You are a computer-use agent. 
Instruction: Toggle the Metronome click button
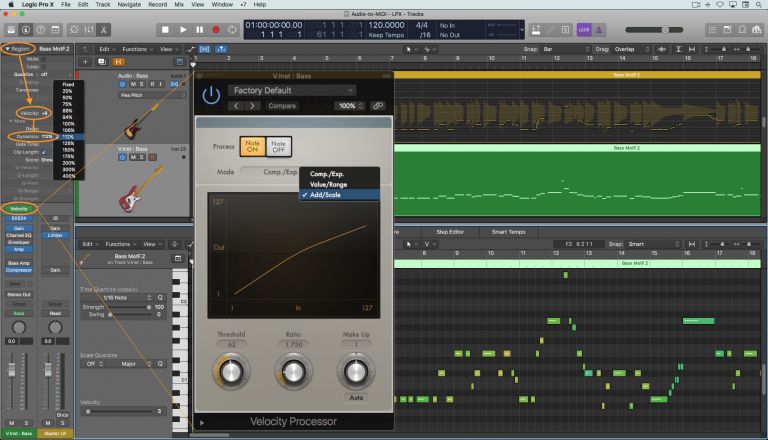click(599, 30)
